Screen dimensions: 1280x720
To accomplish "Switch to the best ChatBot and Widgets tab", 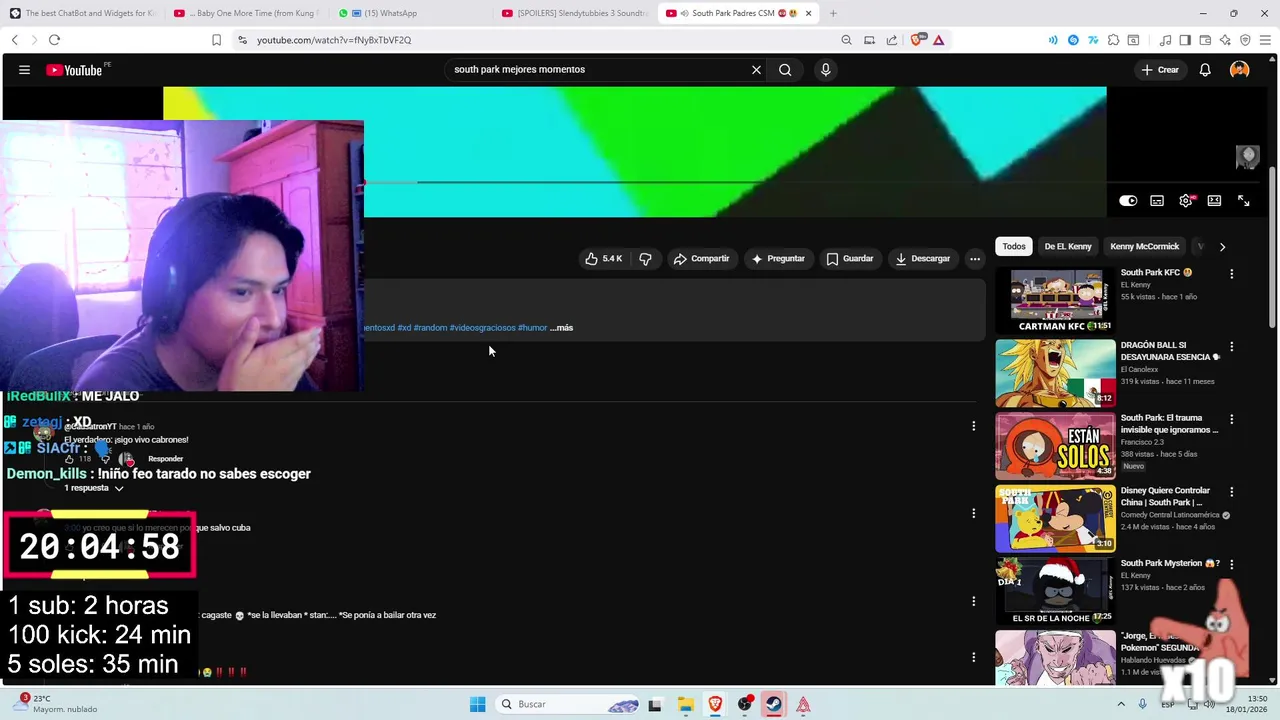I will pos(82,13).
